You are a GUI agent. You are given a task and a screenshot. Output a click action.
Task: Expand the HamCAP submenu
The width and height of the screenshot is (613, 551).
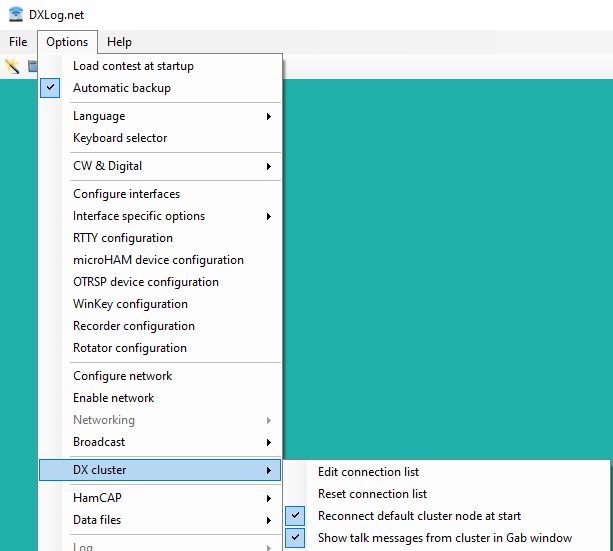160,498
